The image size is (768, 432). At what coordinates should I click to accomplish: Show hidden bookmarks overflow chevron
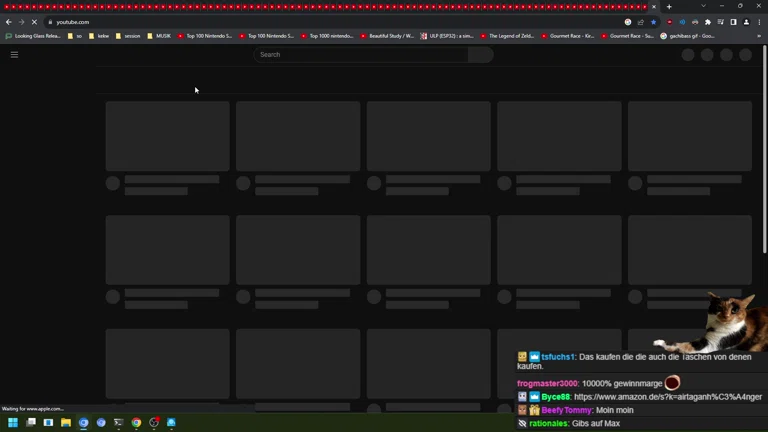759,36
